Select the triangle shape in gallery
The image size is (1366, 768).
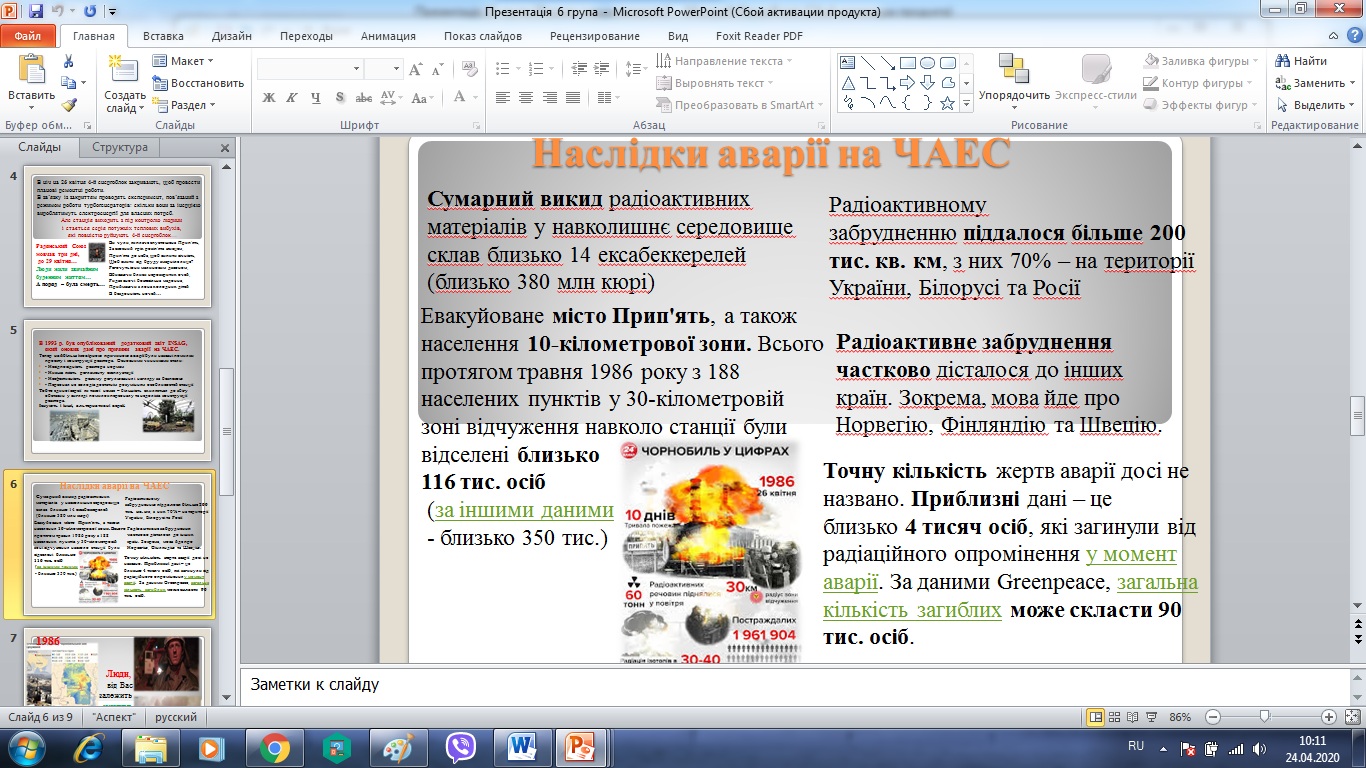pos(848,82)
